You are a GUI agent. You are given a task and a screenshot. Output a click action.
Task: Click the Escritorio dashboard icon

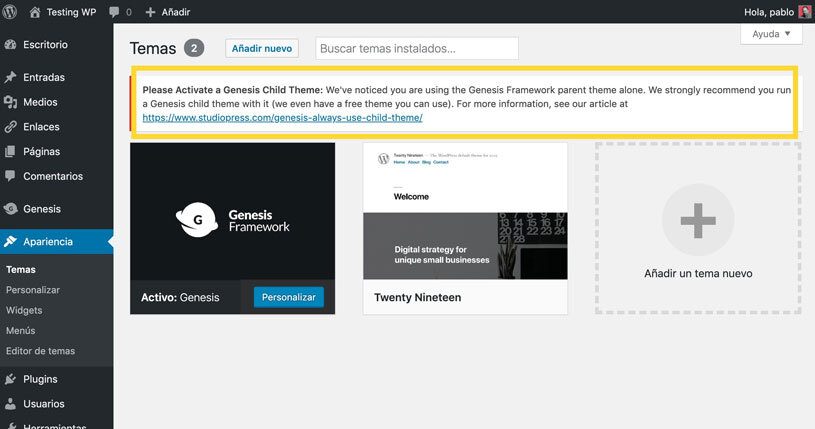pyautogui.click(x=10, y=45)
